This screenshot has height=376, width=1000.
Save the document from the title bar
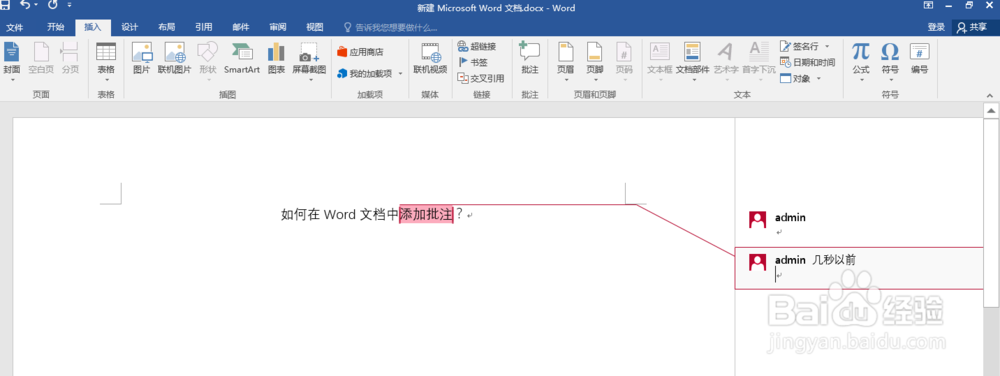point(4,5)
